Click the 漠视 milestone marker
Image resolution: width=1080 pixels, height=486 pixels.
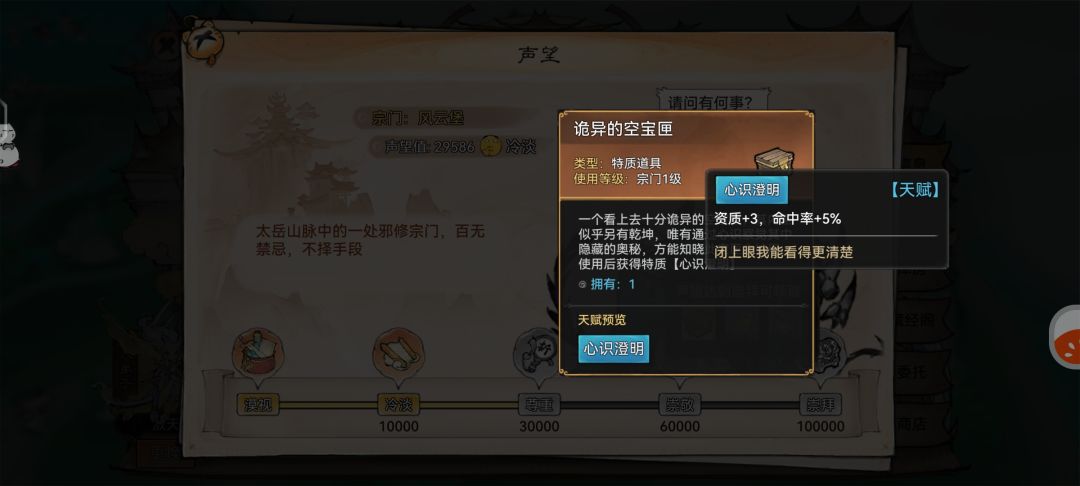(257, 405)
